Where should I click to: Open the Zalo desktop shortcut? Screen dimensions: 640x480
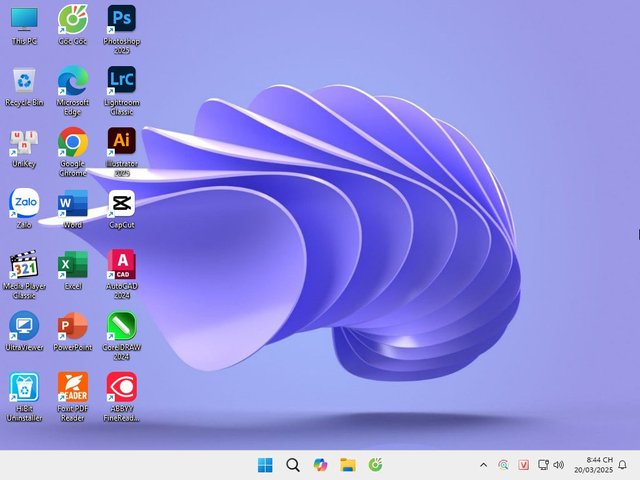(24, 208)
